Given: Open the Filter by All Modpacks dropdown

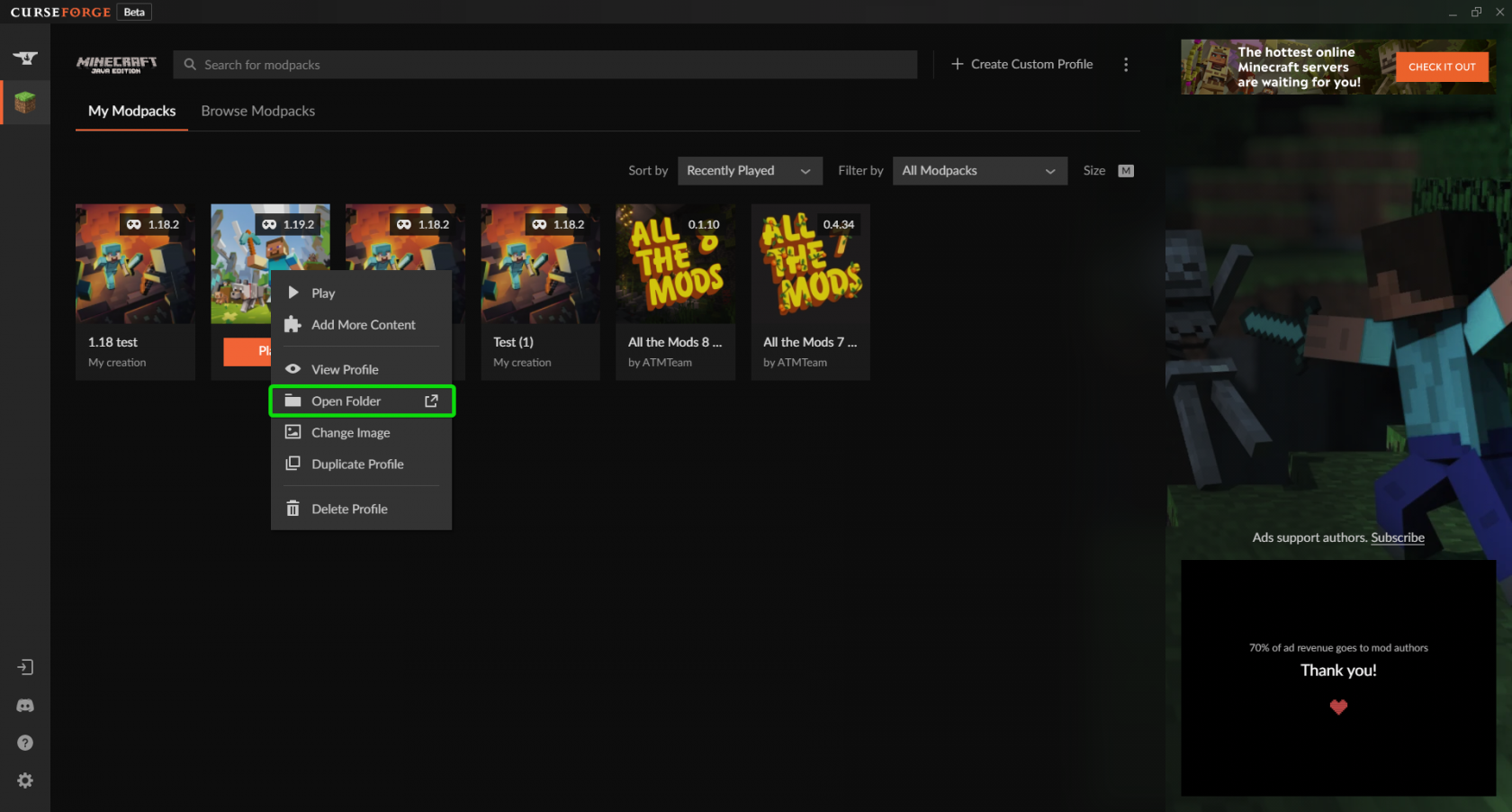Looking at the screenshot, I should [x=980, y=171].
